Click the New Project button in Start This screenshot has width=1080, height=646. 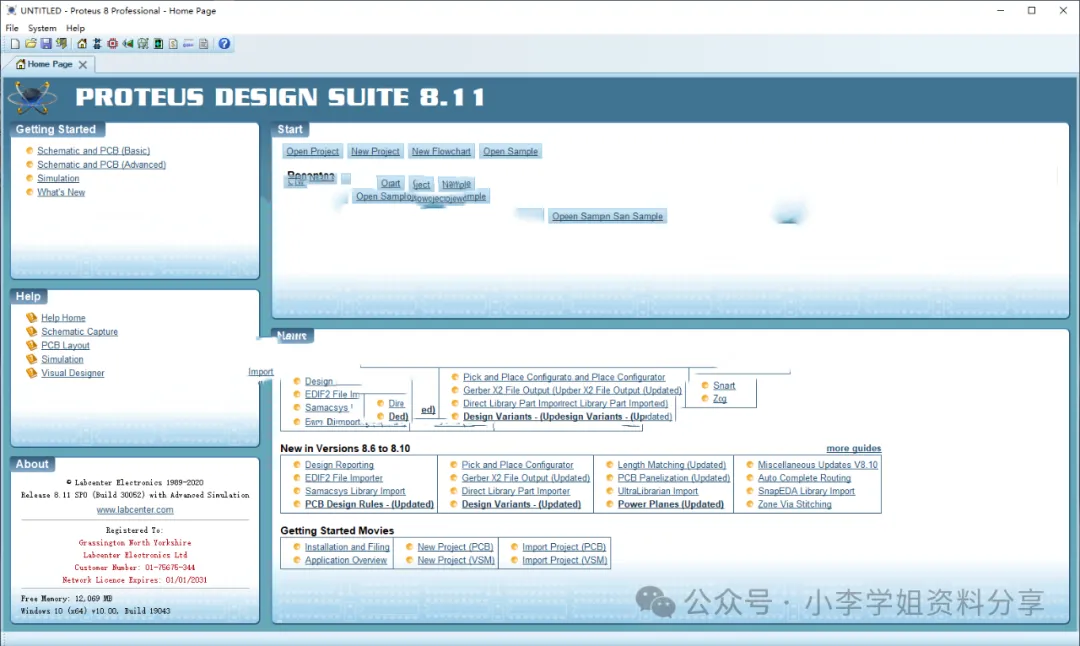pyautogui.click(x=375, y=152)
